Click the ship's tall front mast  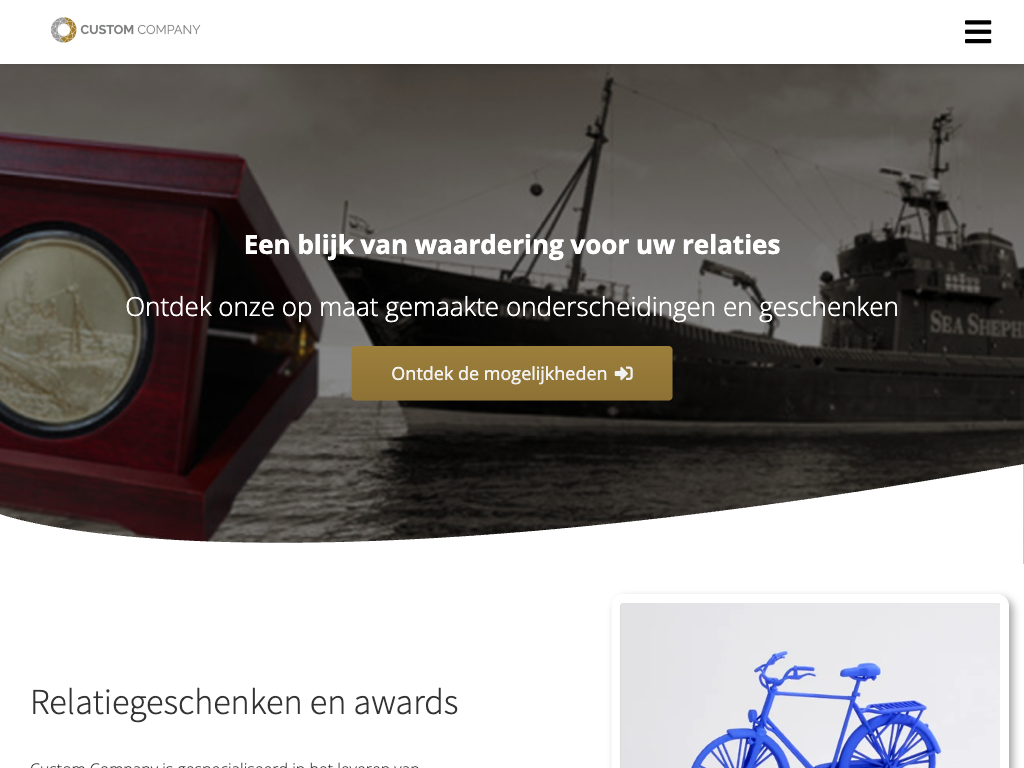pyautogui.click(x=600, y=183)
